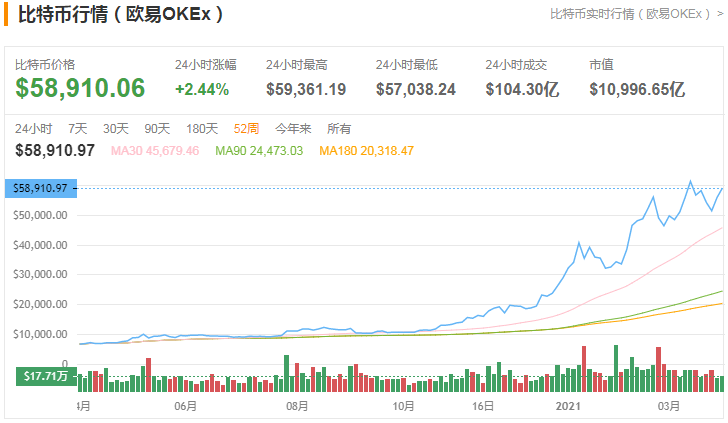Switch chart to 7天 range
The height and width of the screenshot is (423, 728).
[x=77, y=128]
